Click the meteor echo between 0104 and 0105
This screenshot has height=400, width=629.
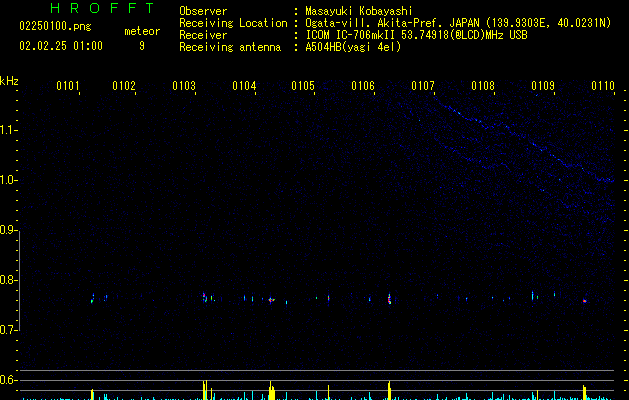272,300
